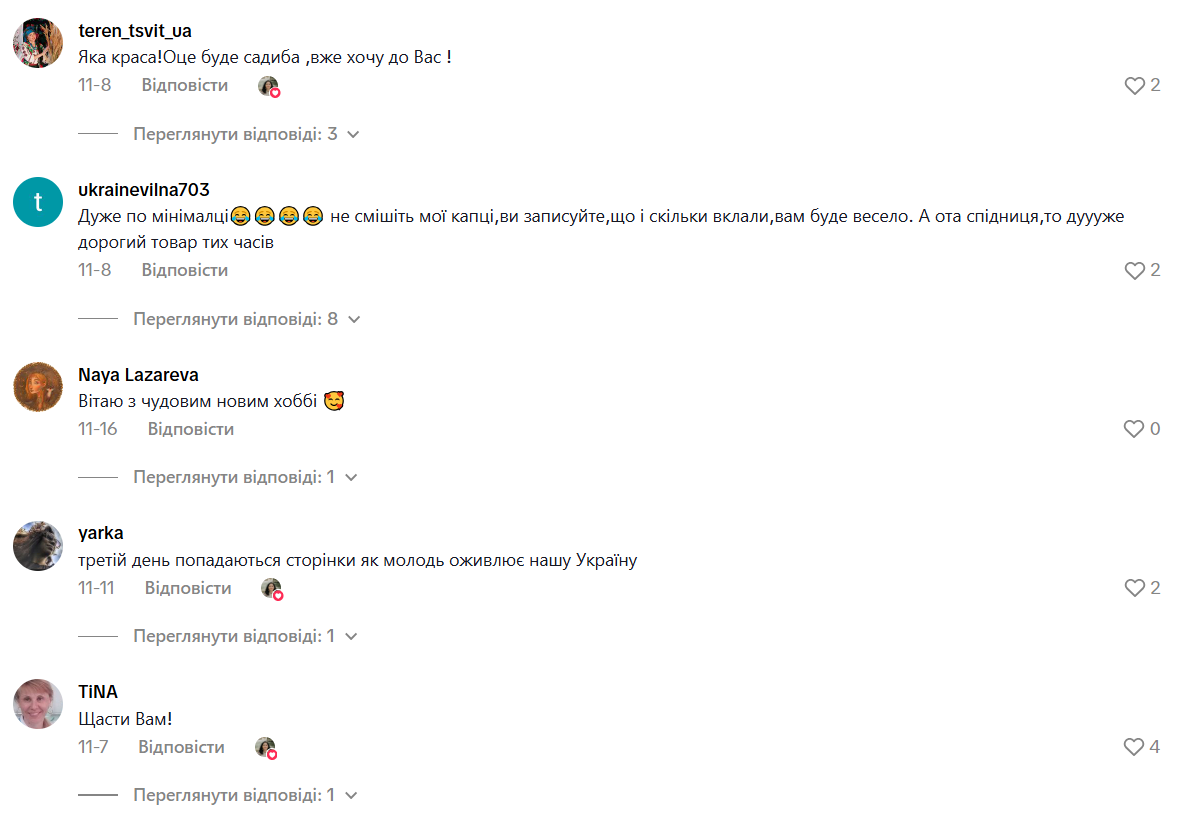Click the creator-liked badge under teren_tsvit_ua's comment
Image resolution: width=1177 pixels, height=825 pixels.
[x=269, y=86]
